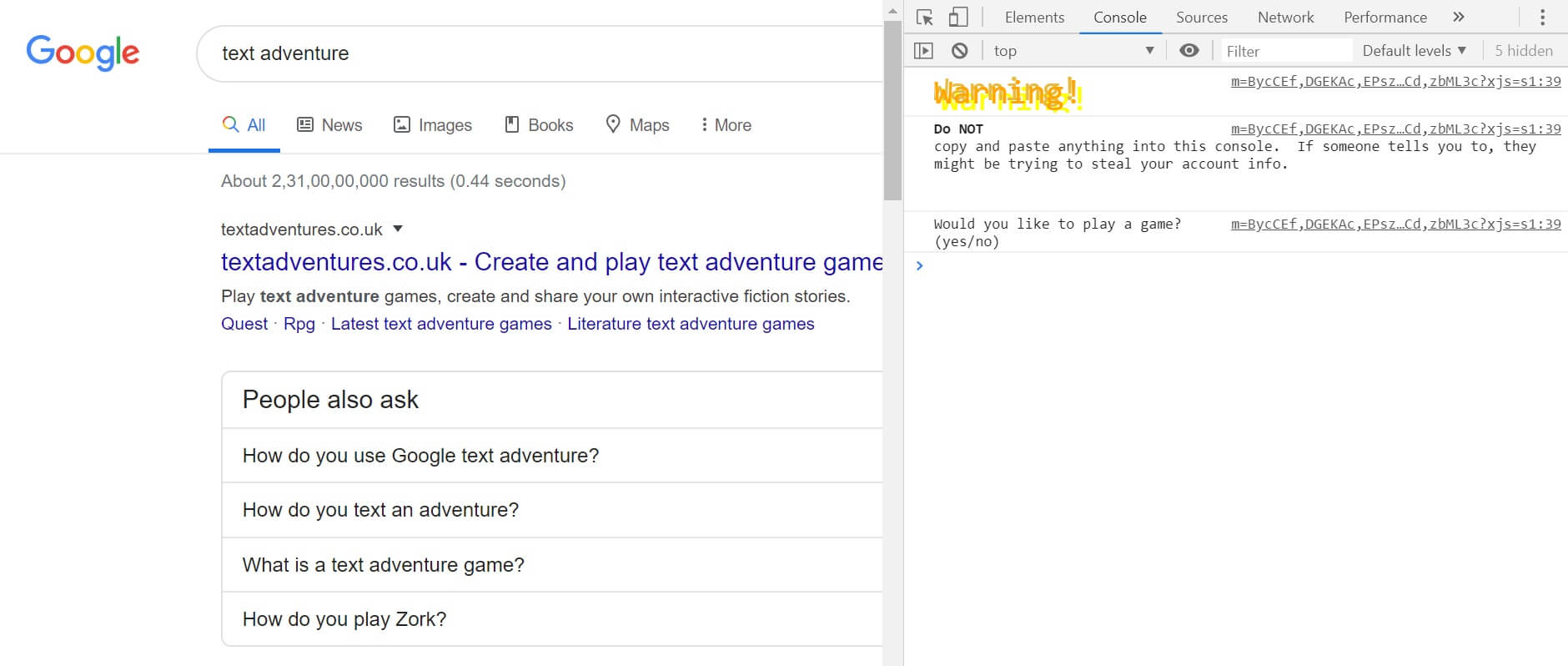Expand 'How do you text an adventure?'
The height and width of the screenshot is (666, 1568).
tap(552, 510)
